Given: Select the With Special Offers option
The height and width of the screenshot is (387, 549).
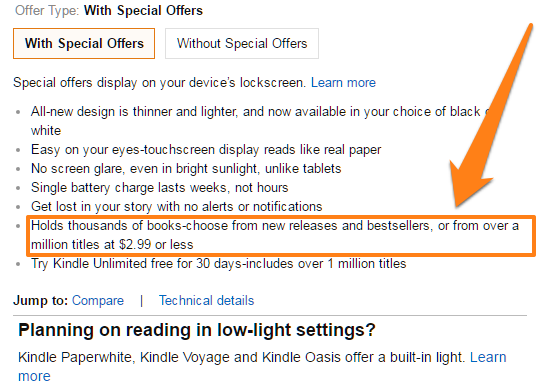Looking at the screenshot, I should [84, 43].
